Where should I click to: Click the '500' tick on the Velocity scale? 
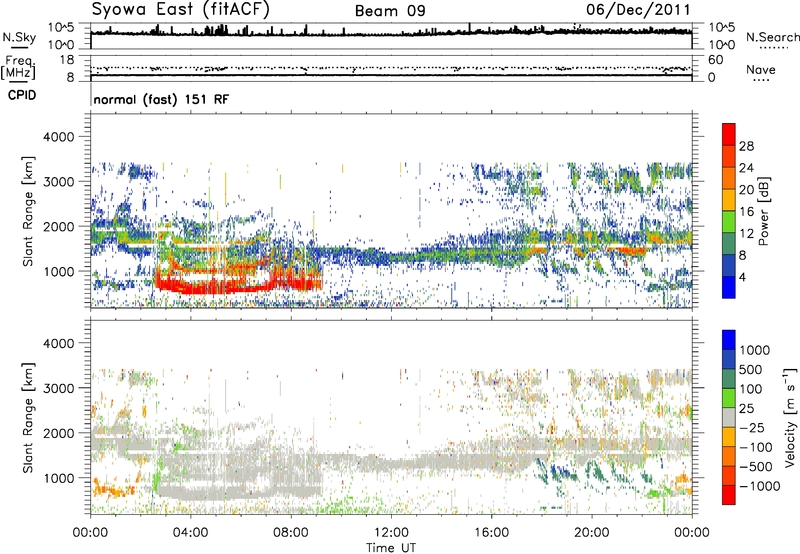point(751,369)
